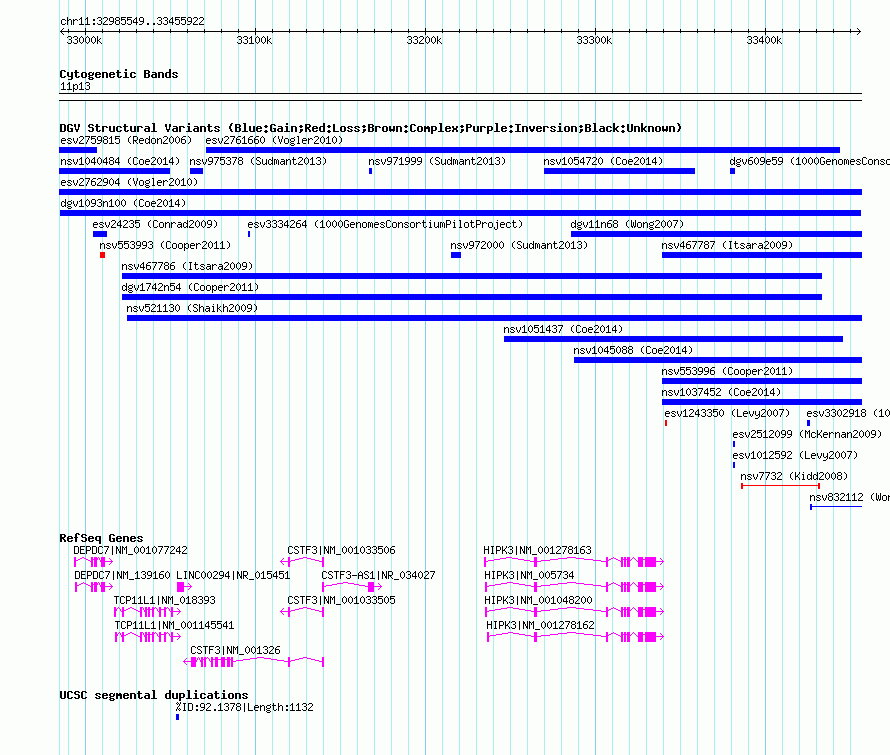Click the esv3302918 variant label
Image resolution: width=890 pixels, height=755 pixels.
[848, 413]
